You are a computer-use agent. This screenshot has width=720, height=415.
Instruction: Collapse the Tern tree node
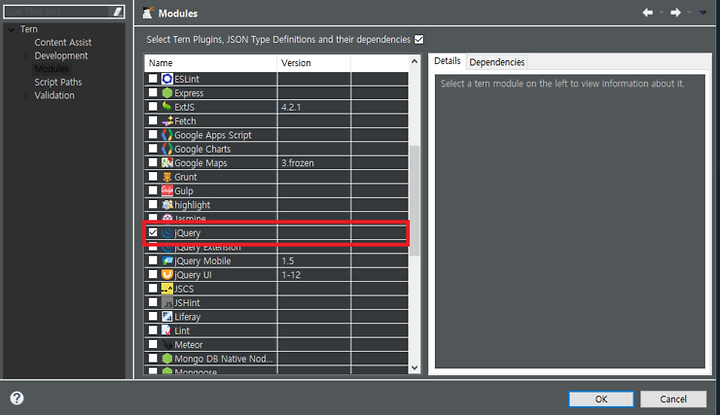[11, 29]
